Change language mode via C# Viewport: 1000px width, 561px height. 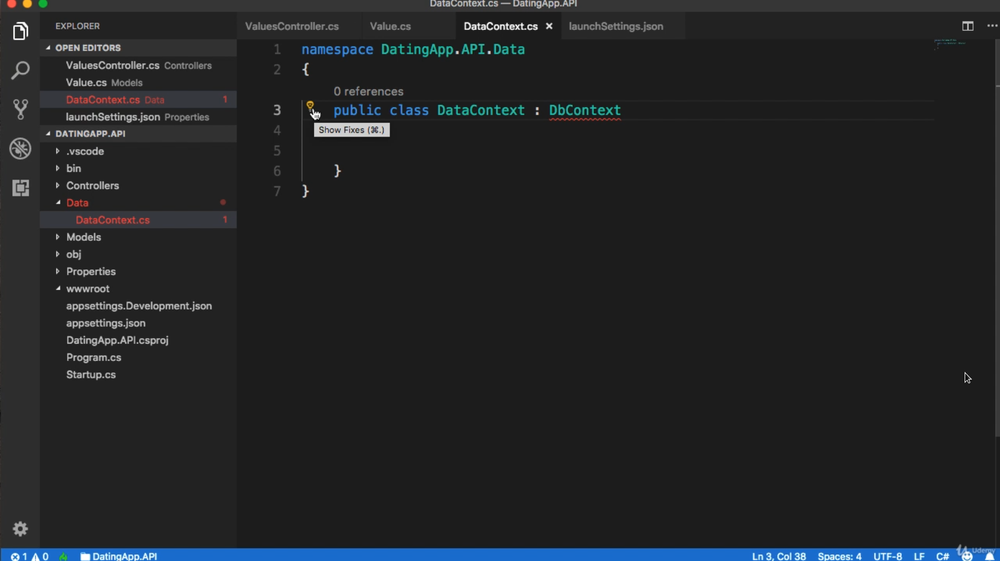[x=943, y=556]
